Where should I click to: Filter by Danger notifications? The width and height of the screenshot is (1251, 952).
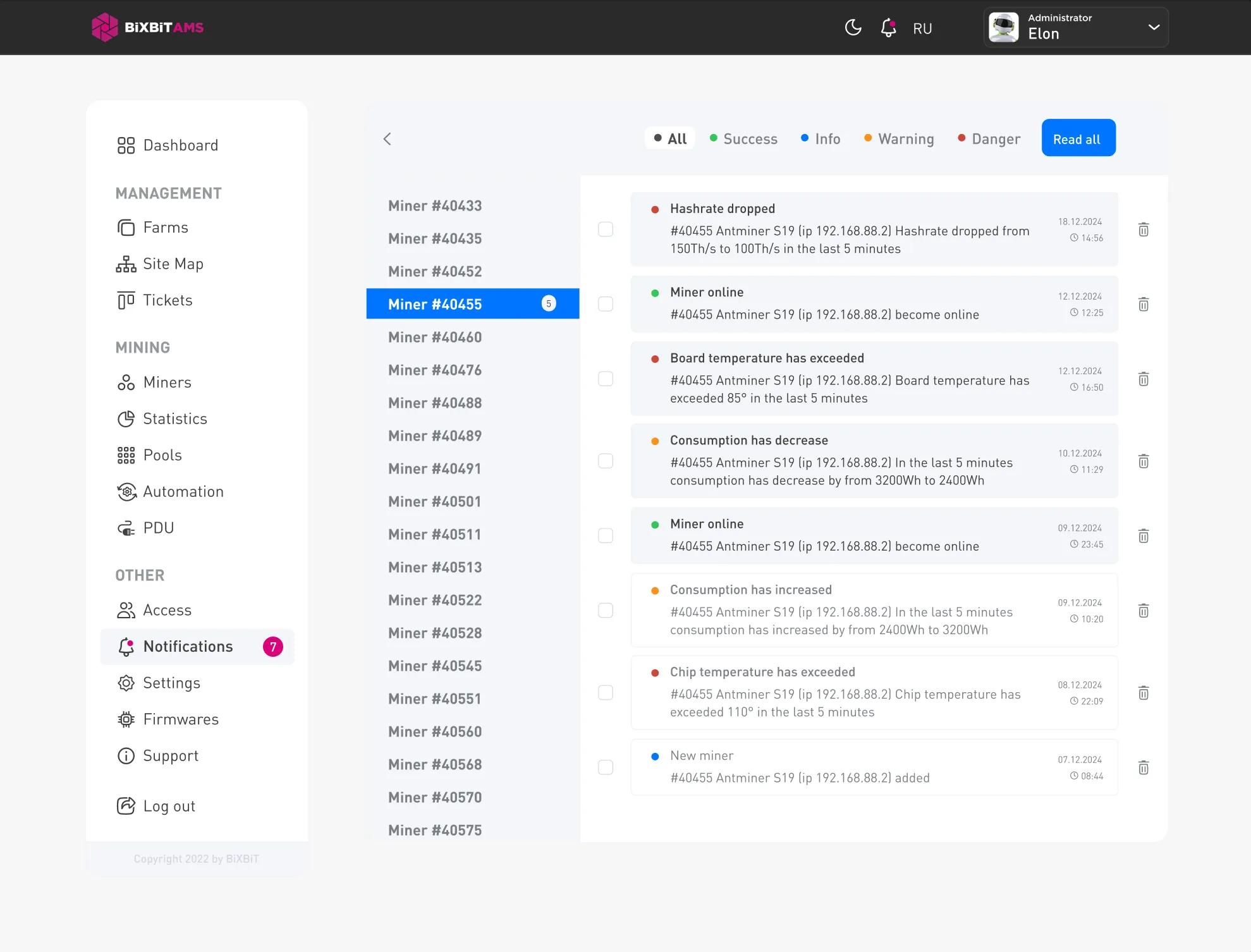[989, 138]
